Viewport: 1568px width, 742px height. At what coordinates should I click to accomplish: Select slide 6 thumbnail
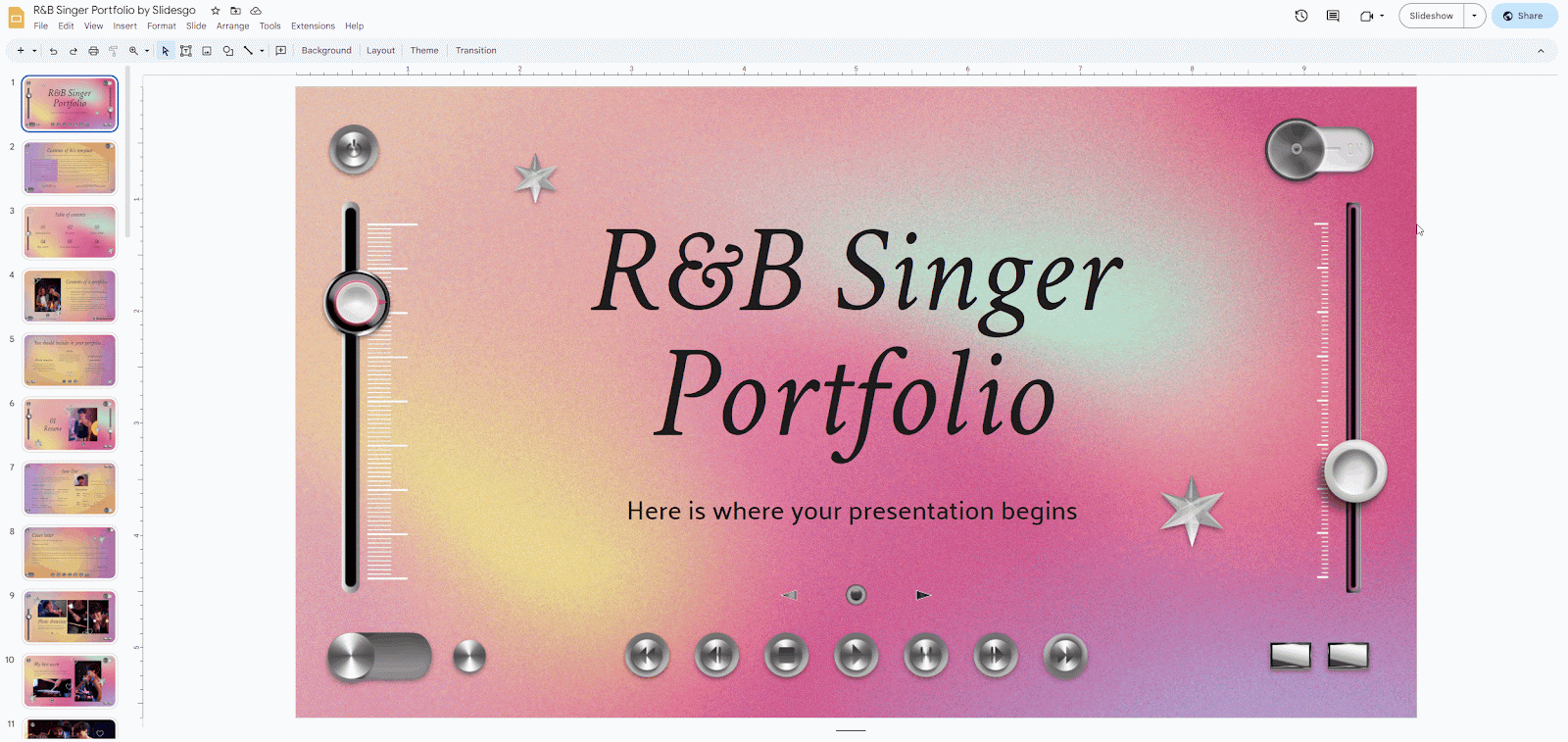coord(70,424)
